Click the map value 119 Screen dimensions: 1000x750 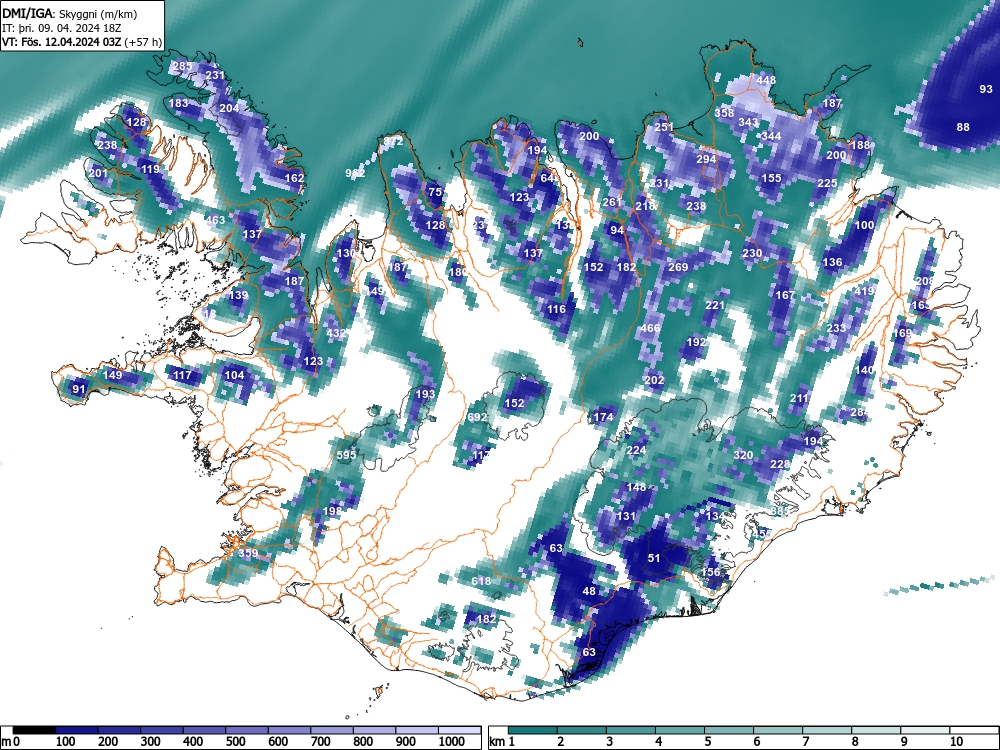pyautogui.click(x=151, y=170)
